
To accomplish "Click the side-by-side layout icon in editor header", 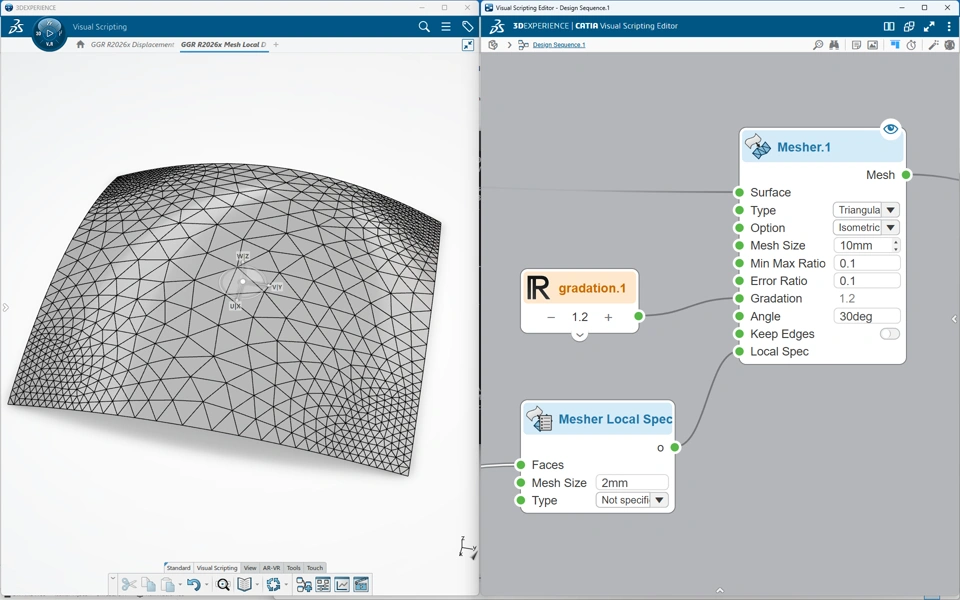I will [x=889, y=26].
